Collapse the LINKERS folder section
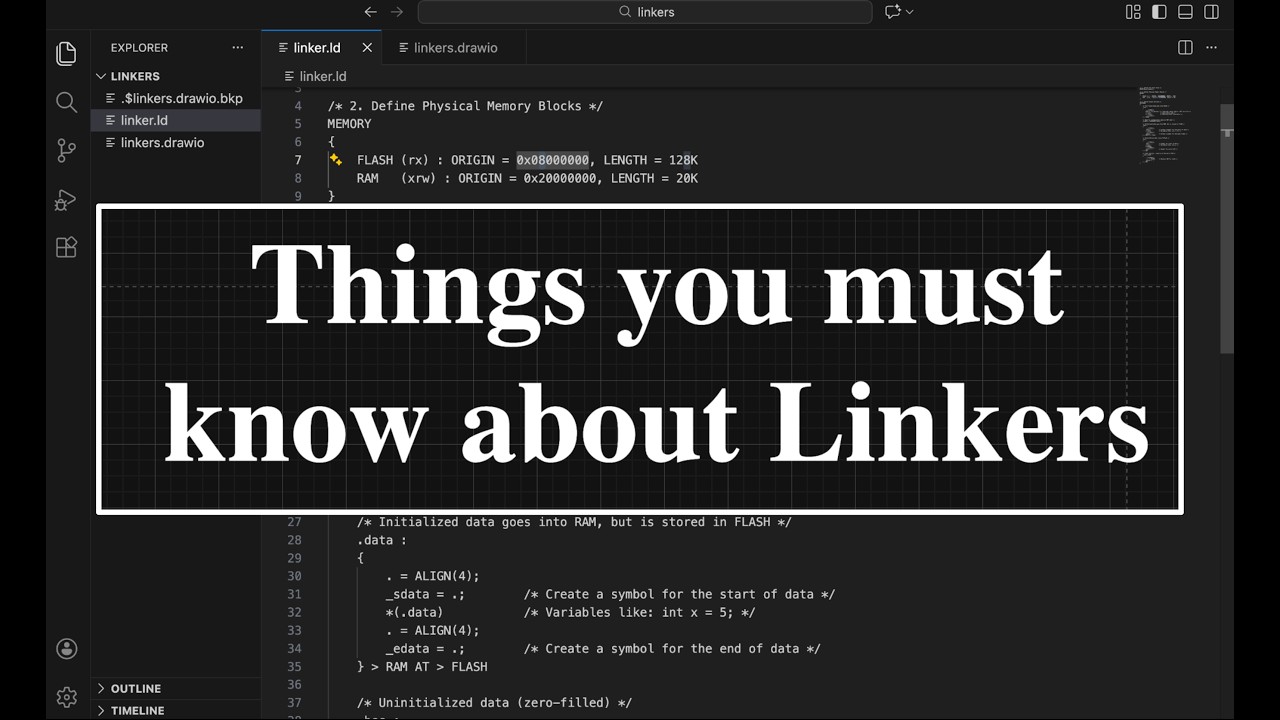The height and width of the screenshot is (720, 1280). [x=176, y=76]
